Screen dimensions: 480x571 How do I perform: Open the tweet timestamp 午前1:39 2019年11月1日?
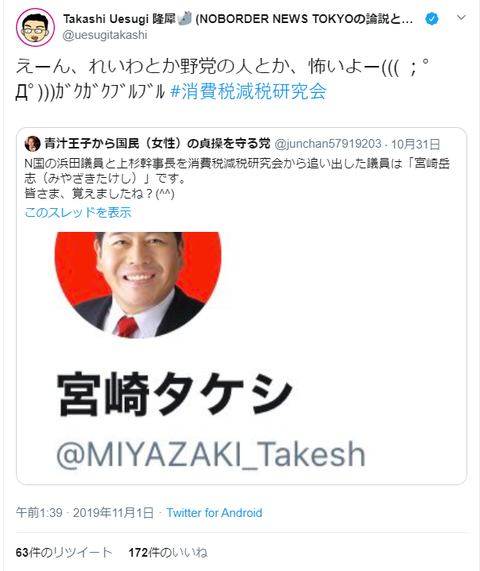84,513
